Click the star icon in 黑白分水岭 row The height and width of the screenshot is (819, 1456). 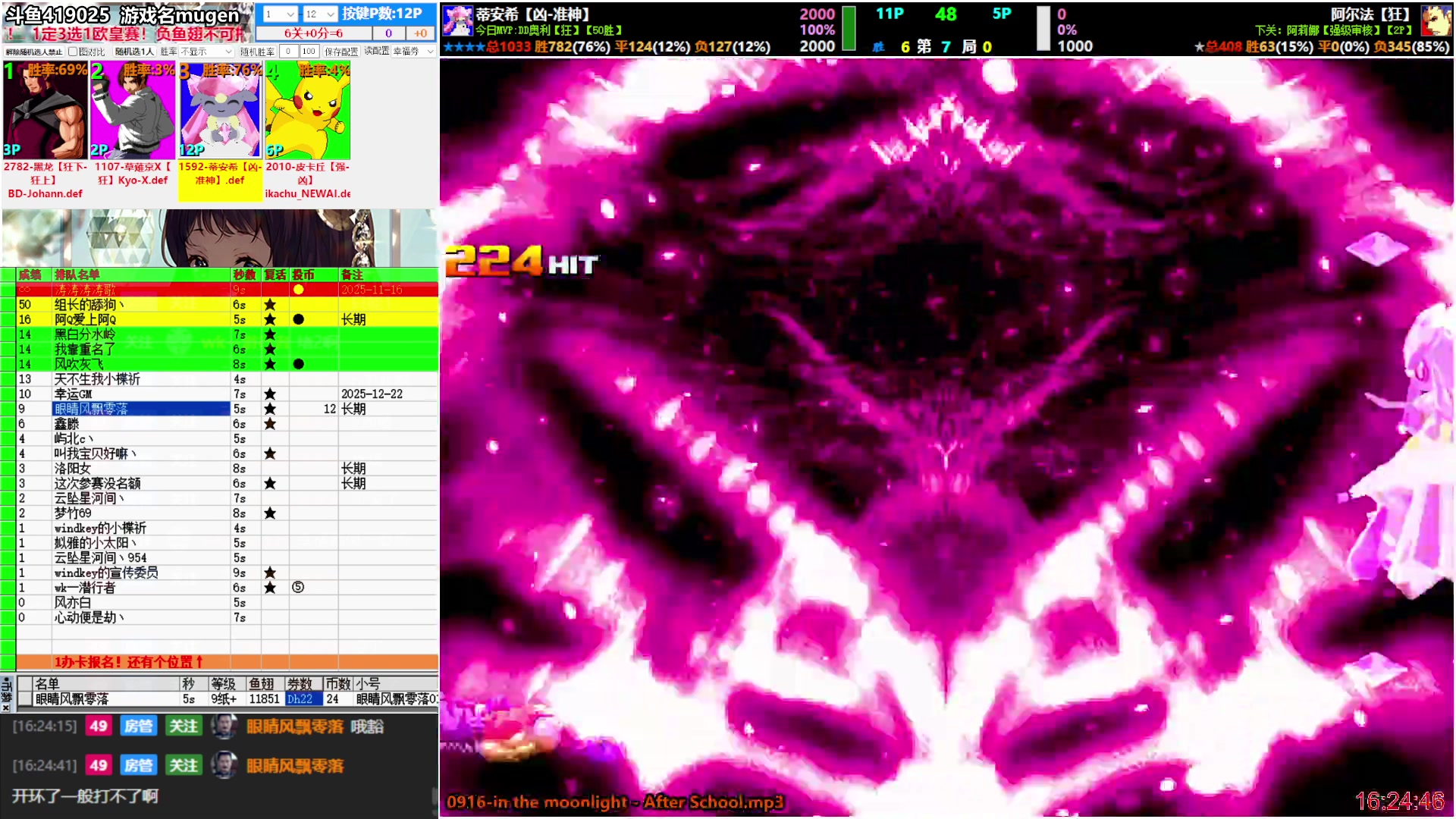point(270,334)
